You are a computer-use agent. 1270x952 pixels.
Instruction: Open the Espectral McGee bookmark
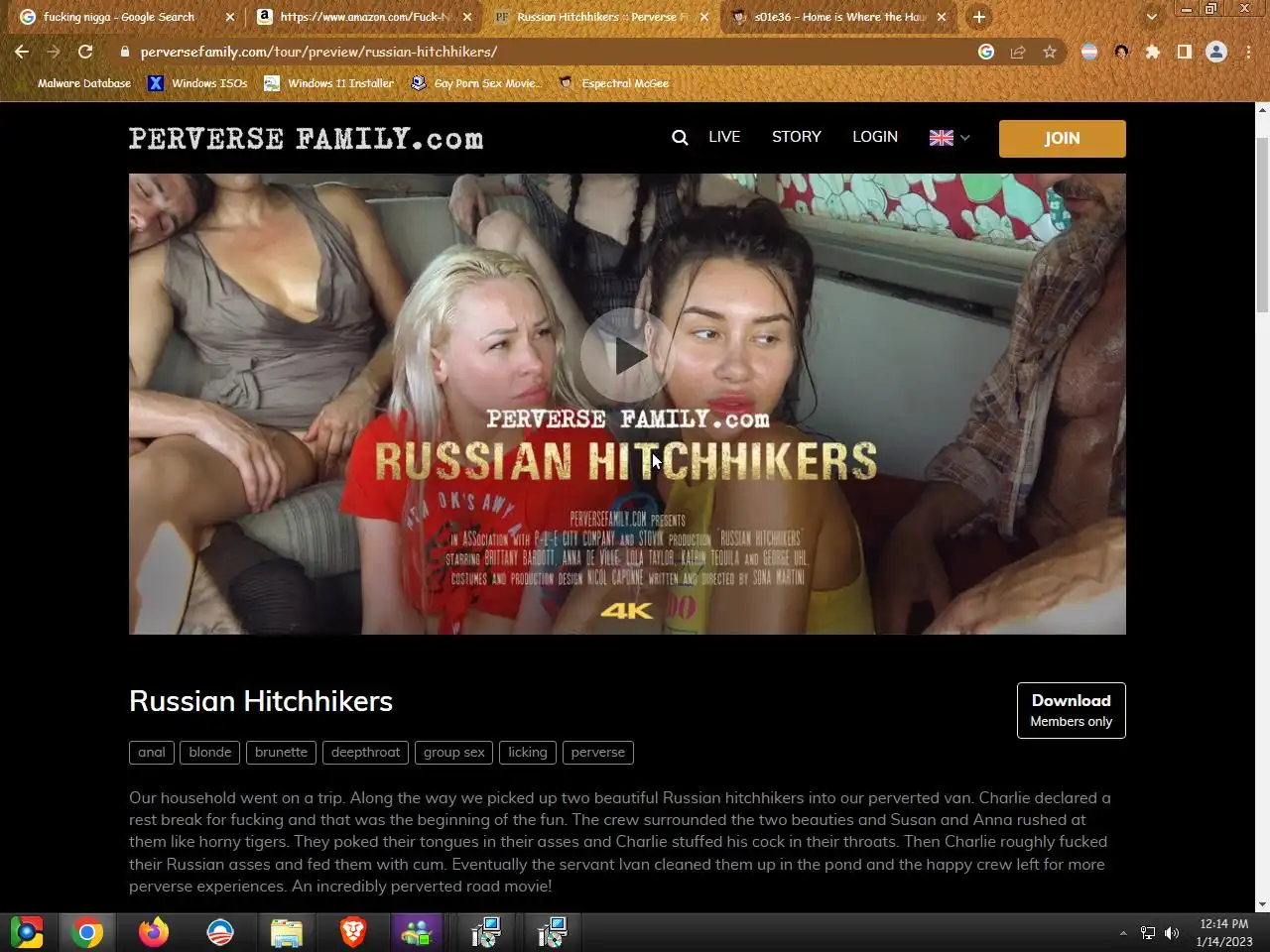click(613, 83)
